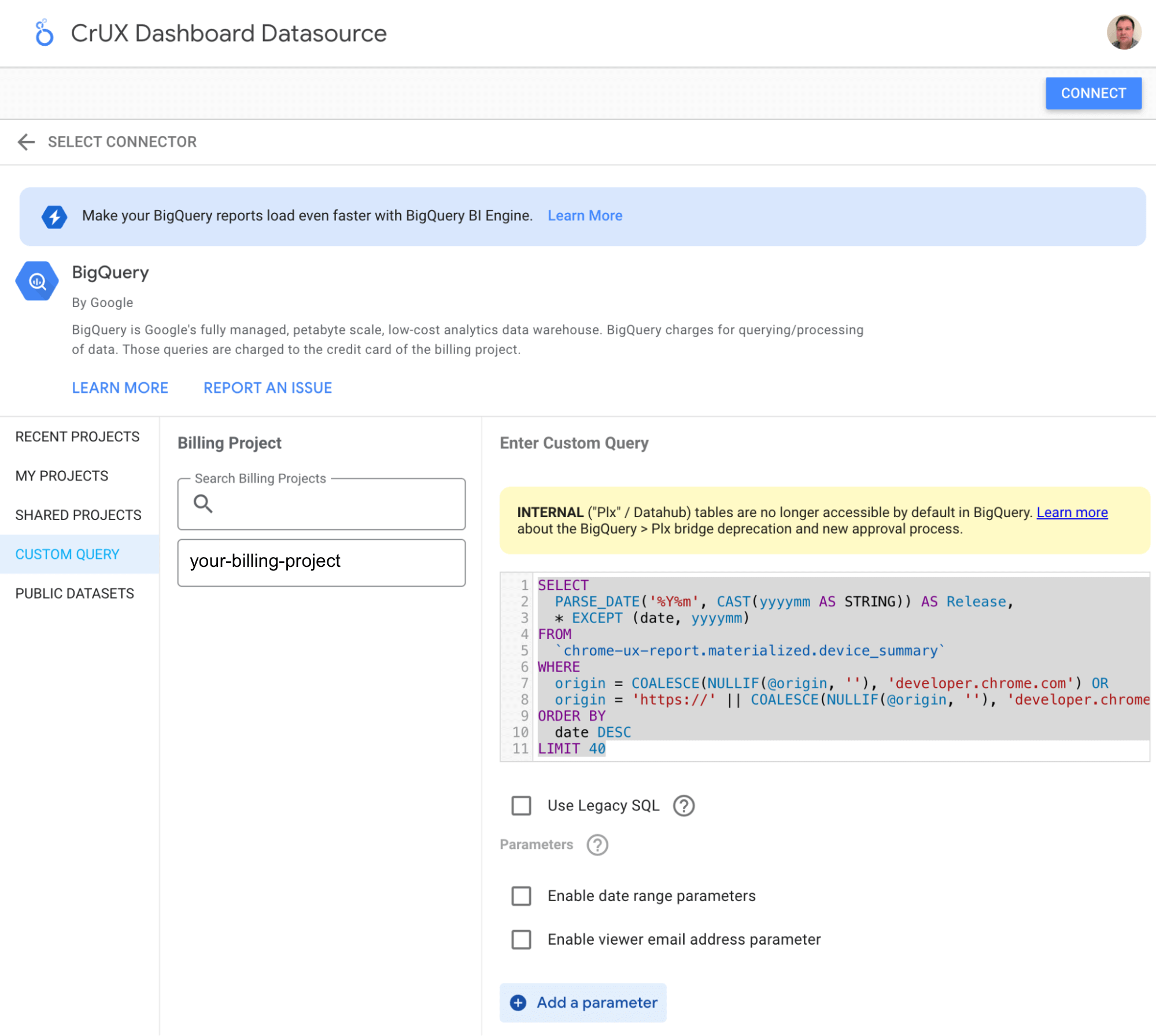Click the your-billing-project input field
Viewport: 1156px width, 1036px height.
(322, 562)
